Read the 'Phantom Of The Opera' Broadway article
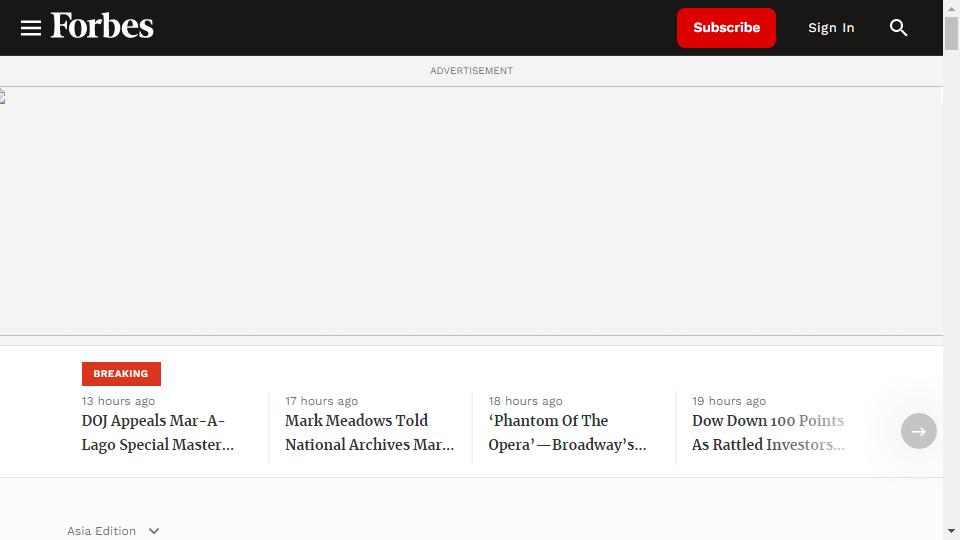960x540 pixels. 567,432
